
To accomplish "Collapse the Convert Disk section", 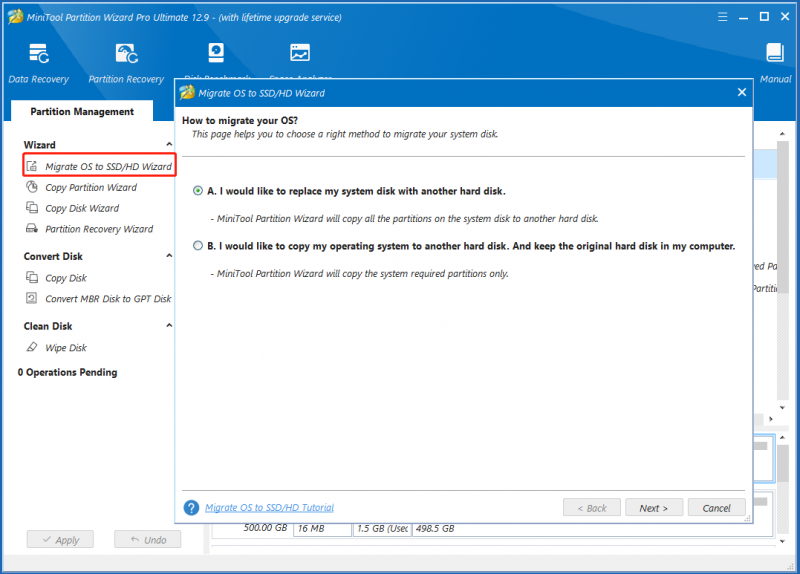I will click(169, 256).
